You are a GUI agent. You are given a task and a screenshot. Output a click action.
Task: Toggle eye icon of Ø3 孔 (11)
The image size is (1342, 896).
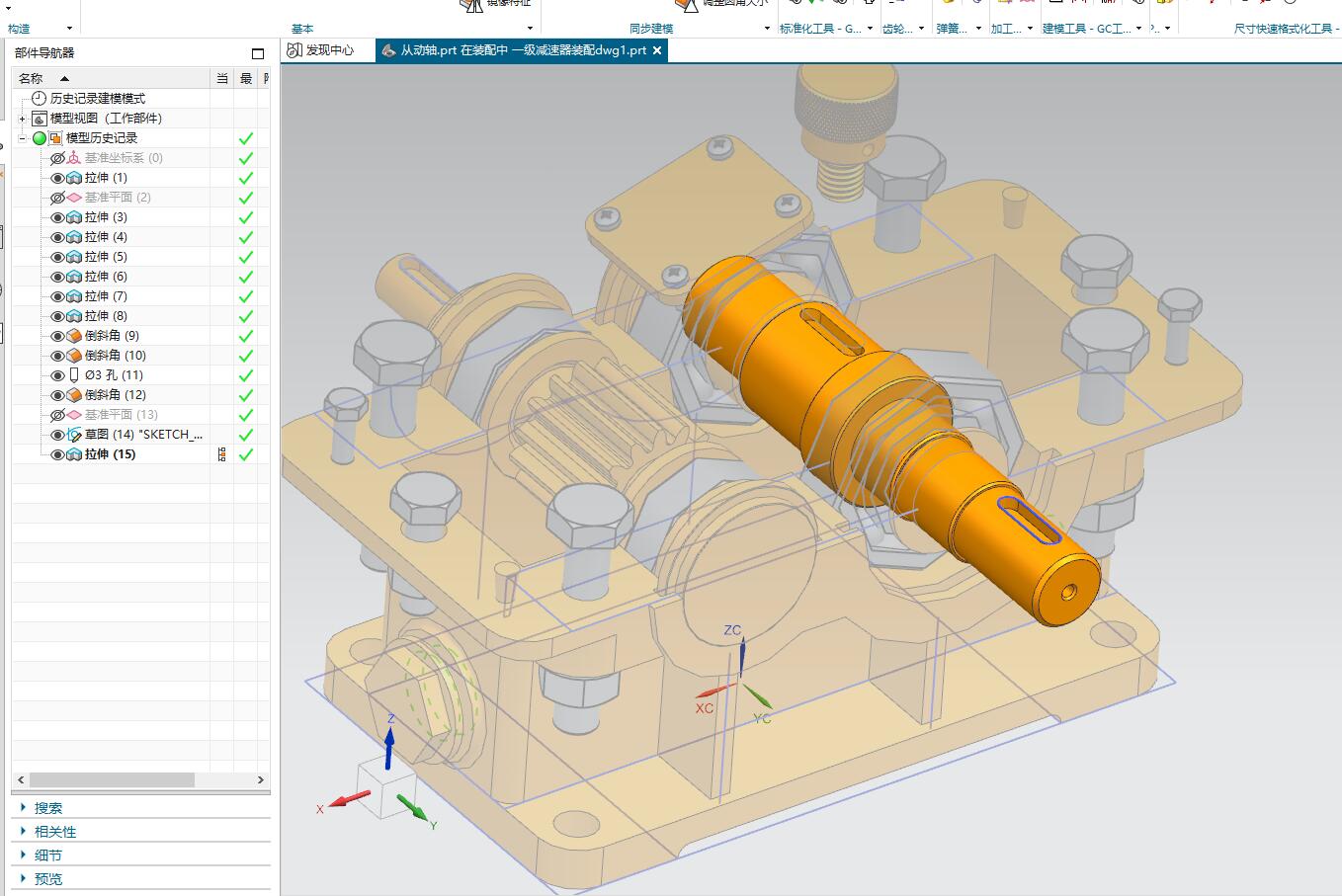57,375
